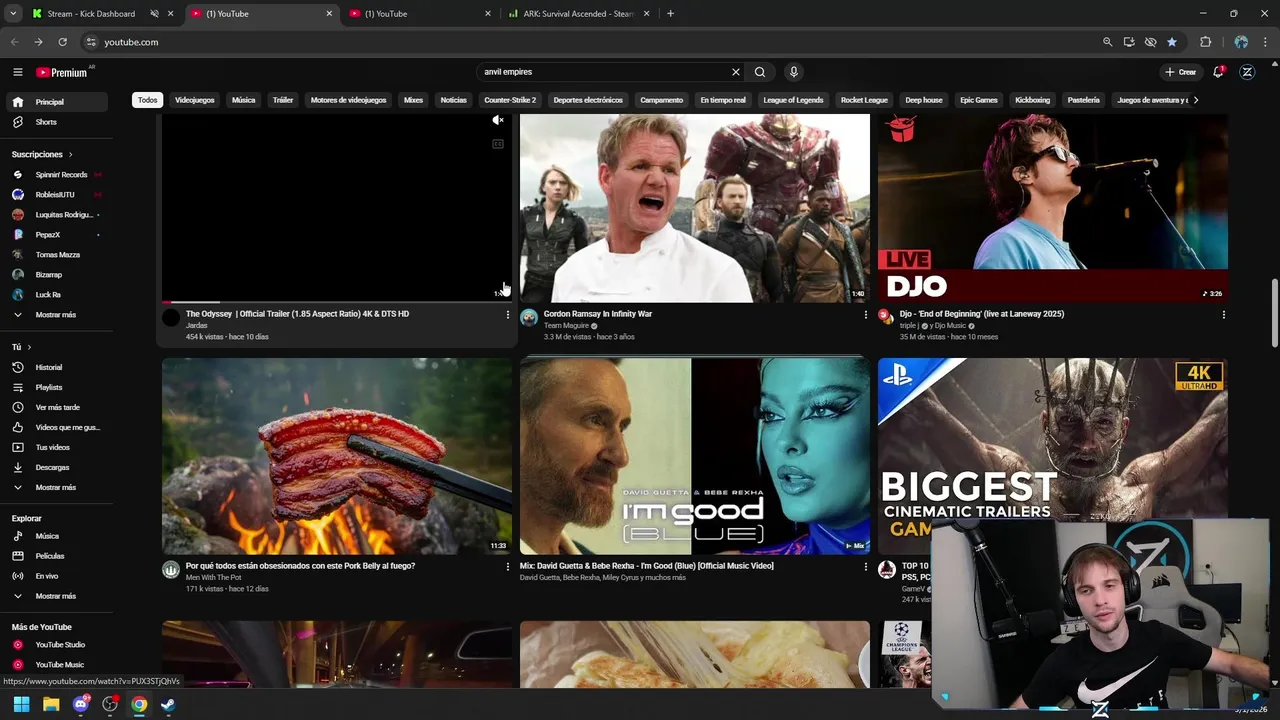Open Principal in the sidebar
The height and width of the screenshot is (720, 1280).
point(56,102)
